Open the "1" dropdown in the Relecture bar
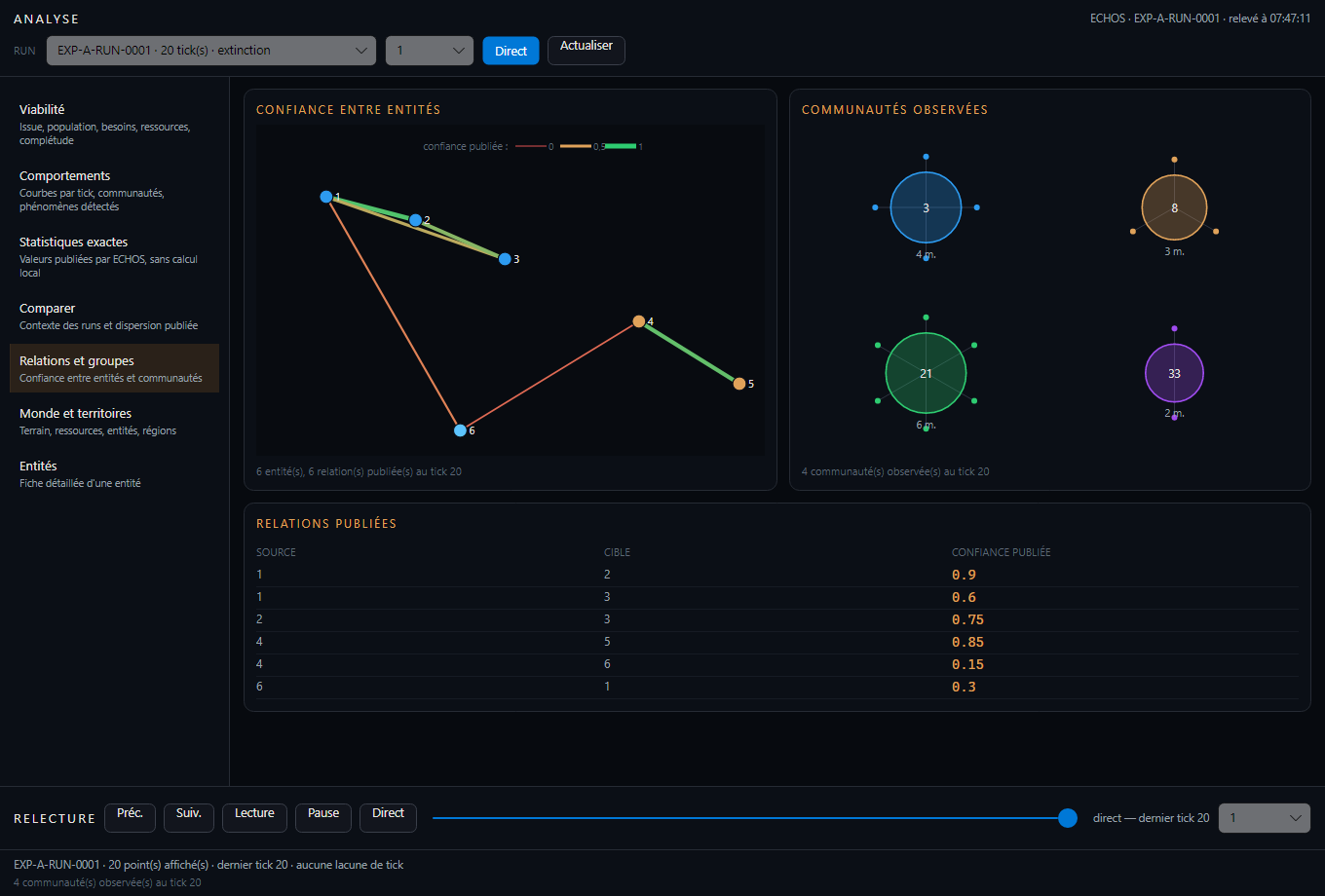Image resolution: width=1325 pixels, height=896 pixels. coord(1265,818)
